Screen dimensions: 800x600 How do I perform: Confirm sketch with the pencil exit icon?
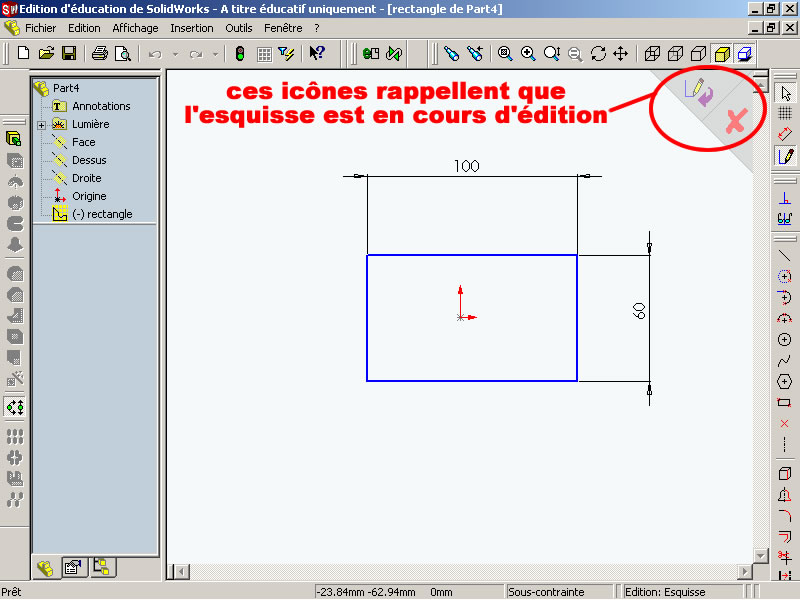[x=698, y=92]
